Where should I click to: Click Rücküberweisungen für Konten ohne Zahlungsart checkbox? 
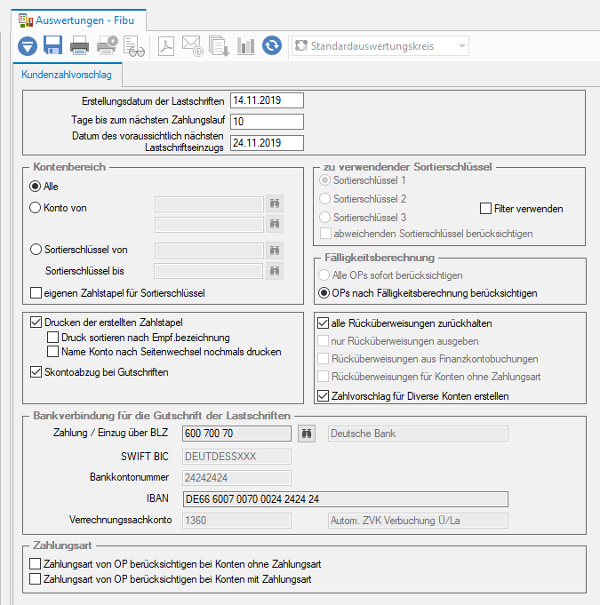coord(323,376)
